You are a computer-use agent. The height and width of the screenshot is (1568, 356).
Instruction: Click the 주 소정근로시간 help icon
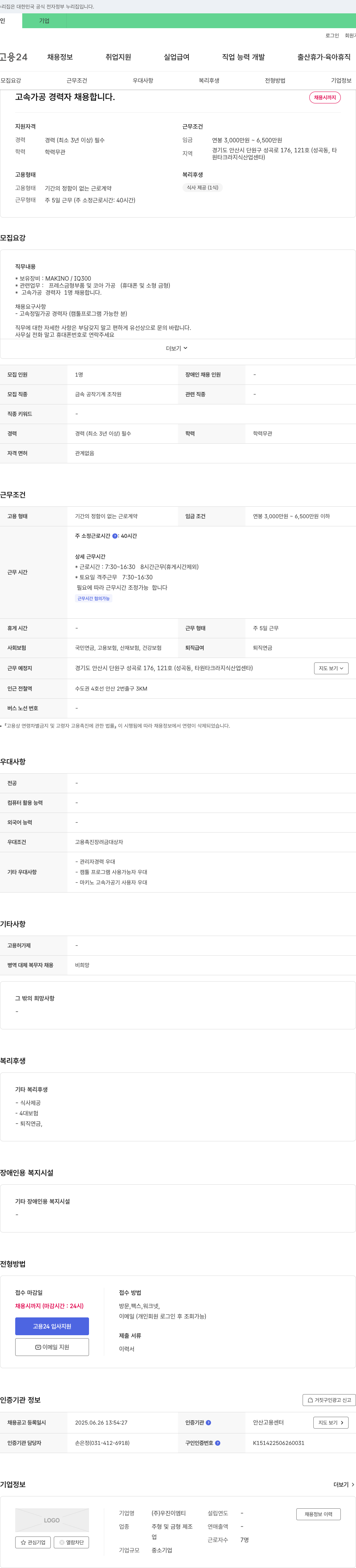[x=115, y=536]
